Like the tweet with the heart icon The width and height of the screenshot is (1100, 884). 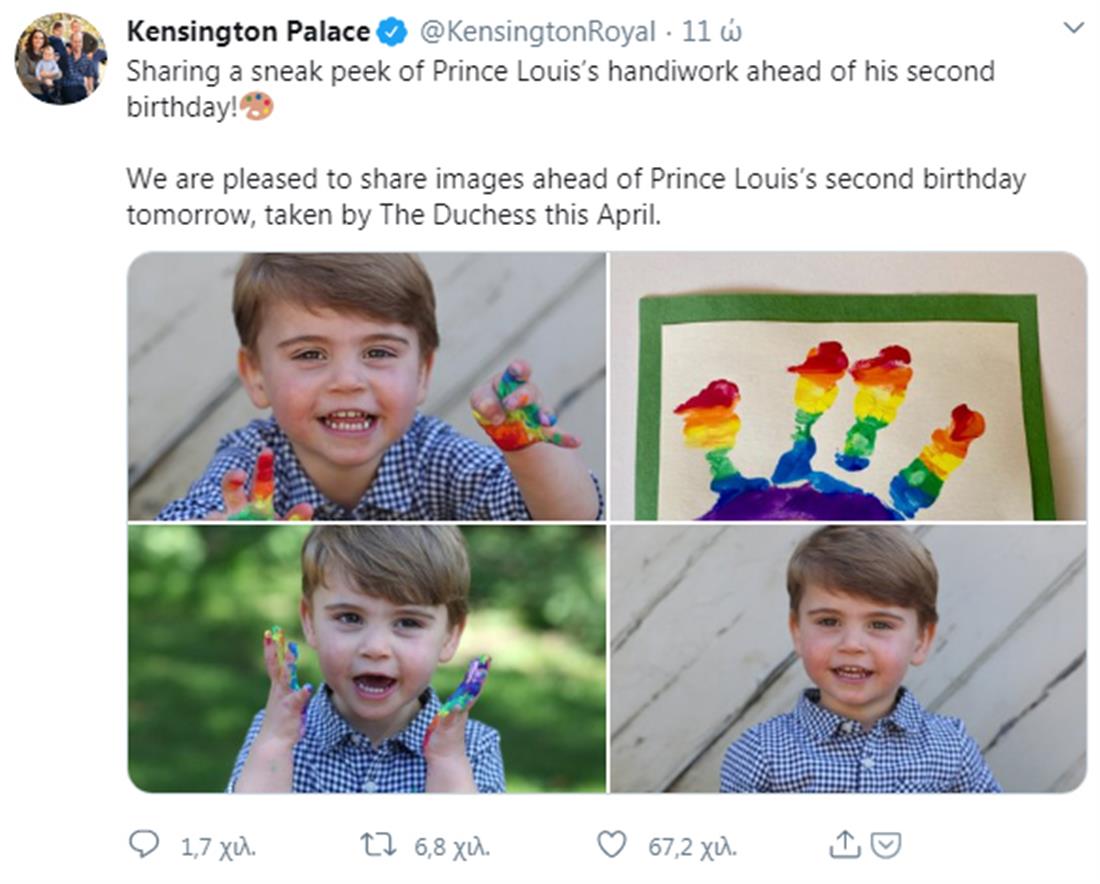click(611, 846)
